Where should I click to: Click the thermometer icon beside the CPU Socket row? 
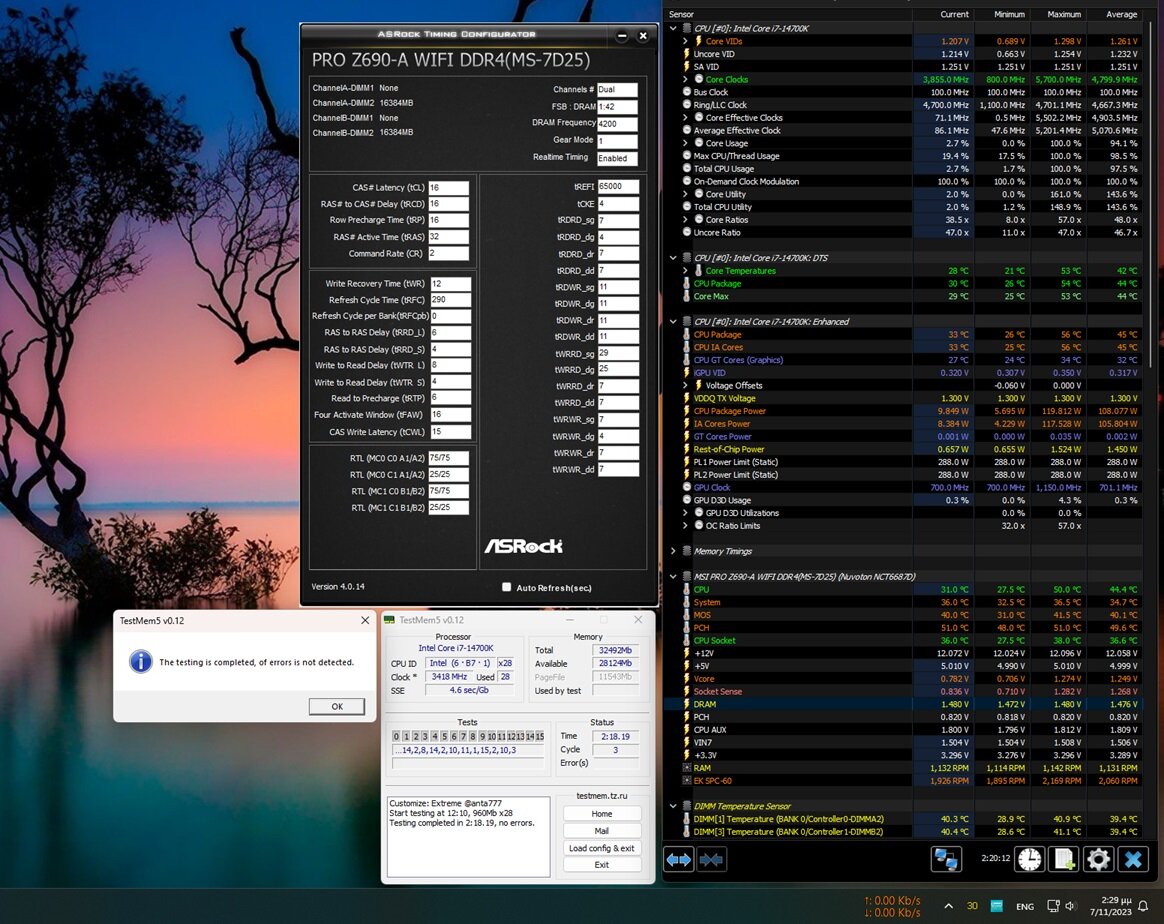[687, 640]
